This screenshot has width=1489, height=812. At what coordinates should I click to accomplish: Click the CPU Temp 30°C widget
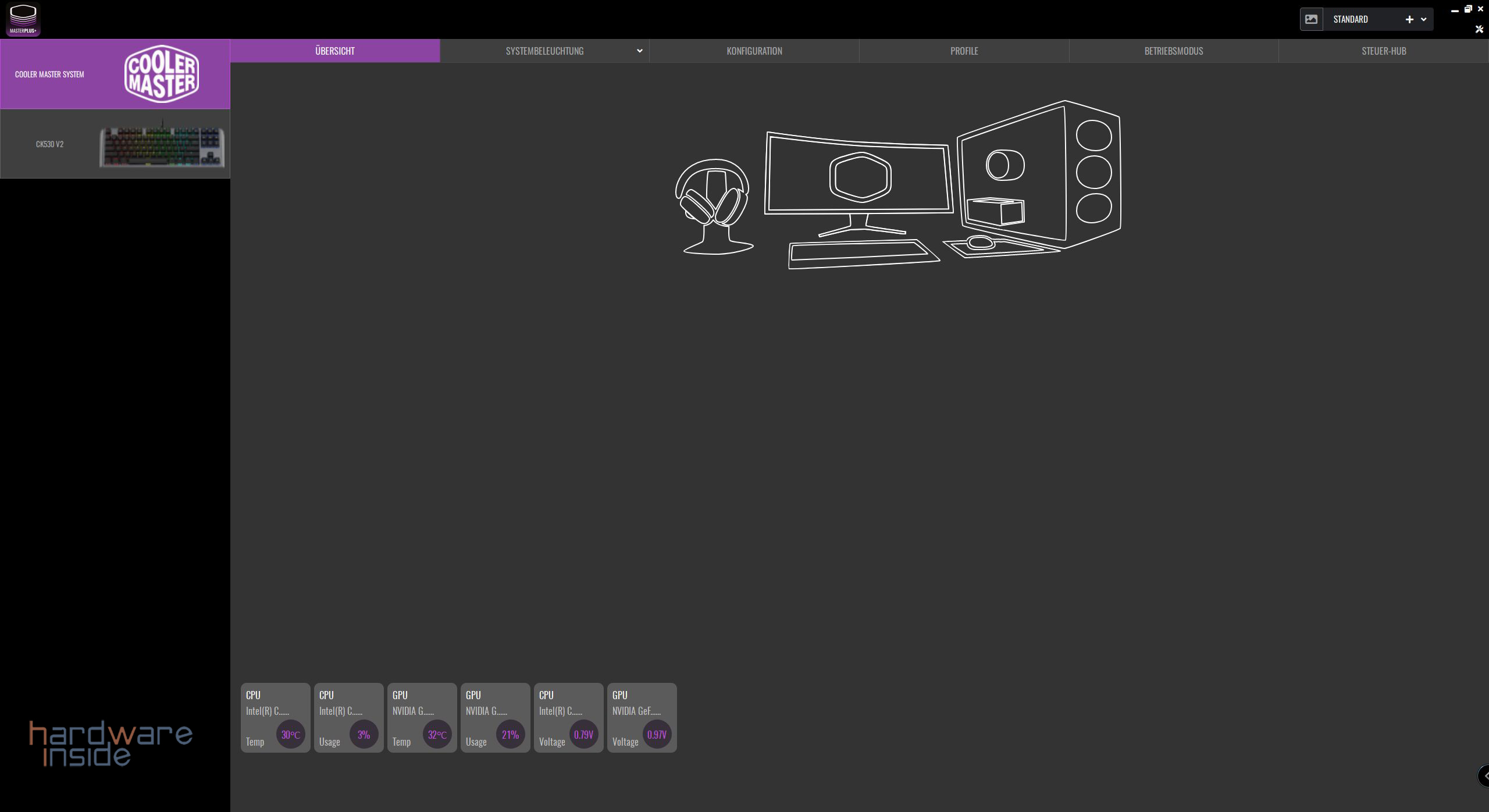275,717
